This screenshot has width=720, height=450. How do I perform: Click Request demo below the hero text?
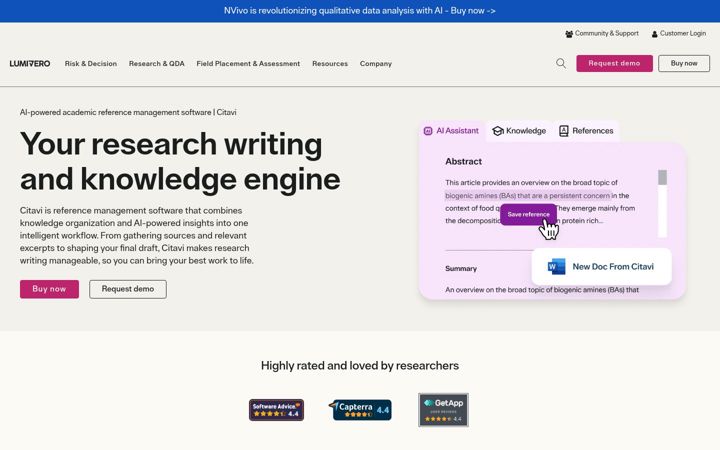click(x=128, y=289)
